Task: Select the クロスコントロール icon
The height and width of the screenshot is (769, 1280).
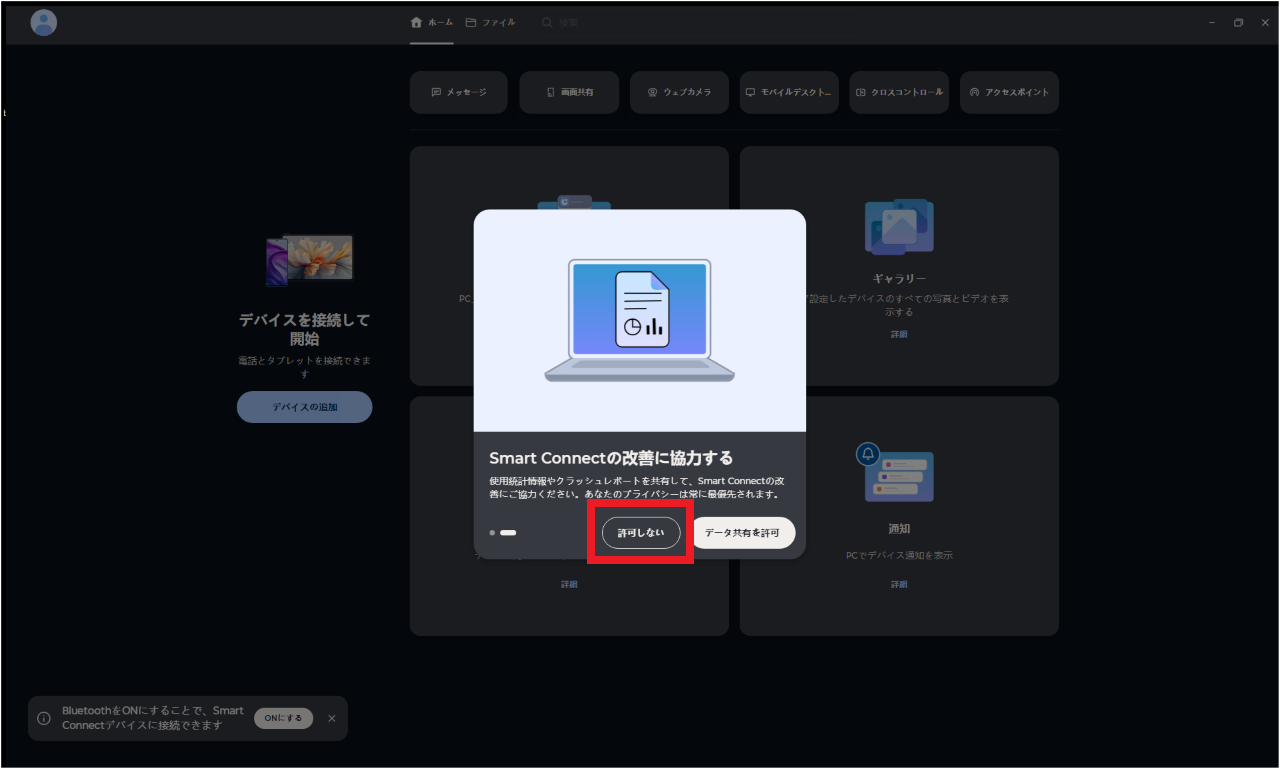Action: point(899,91)
